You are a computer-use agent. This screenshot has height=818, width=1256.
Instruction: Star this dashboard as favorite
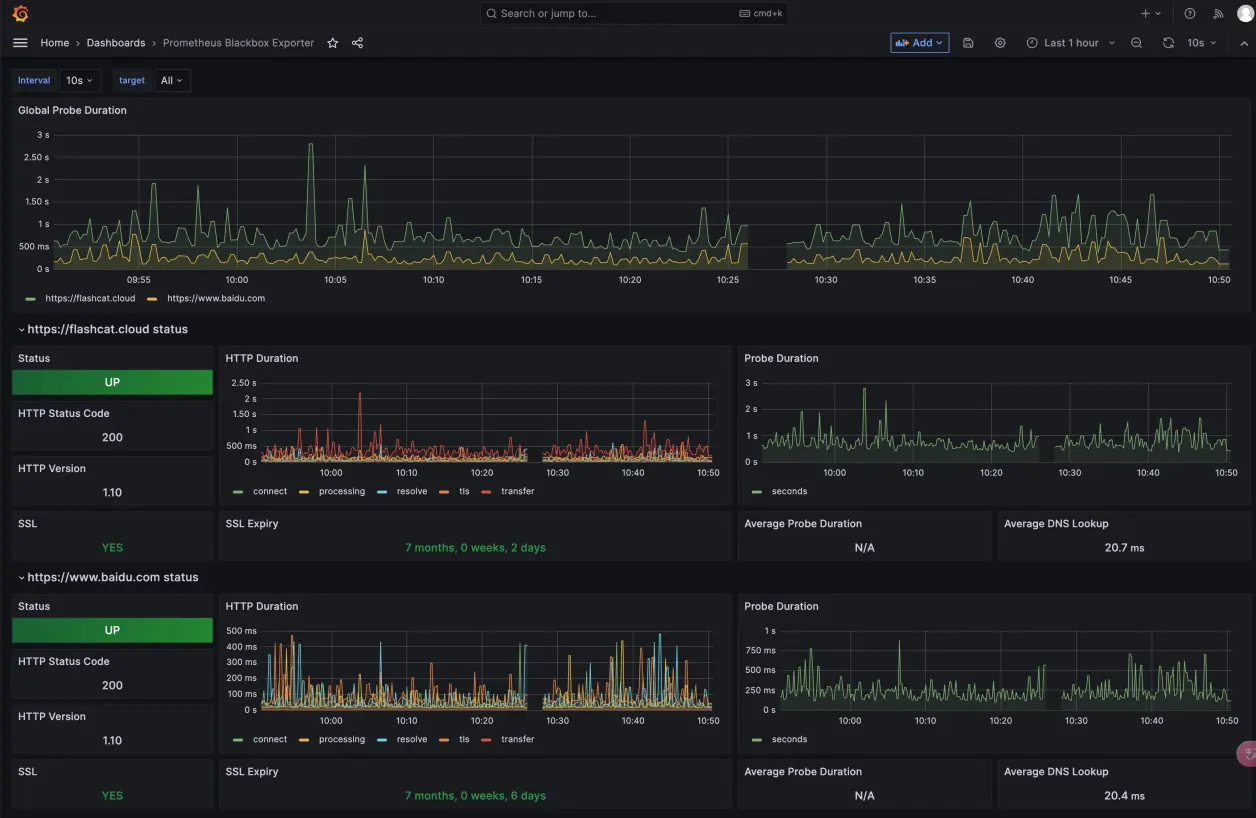point(333,43)
